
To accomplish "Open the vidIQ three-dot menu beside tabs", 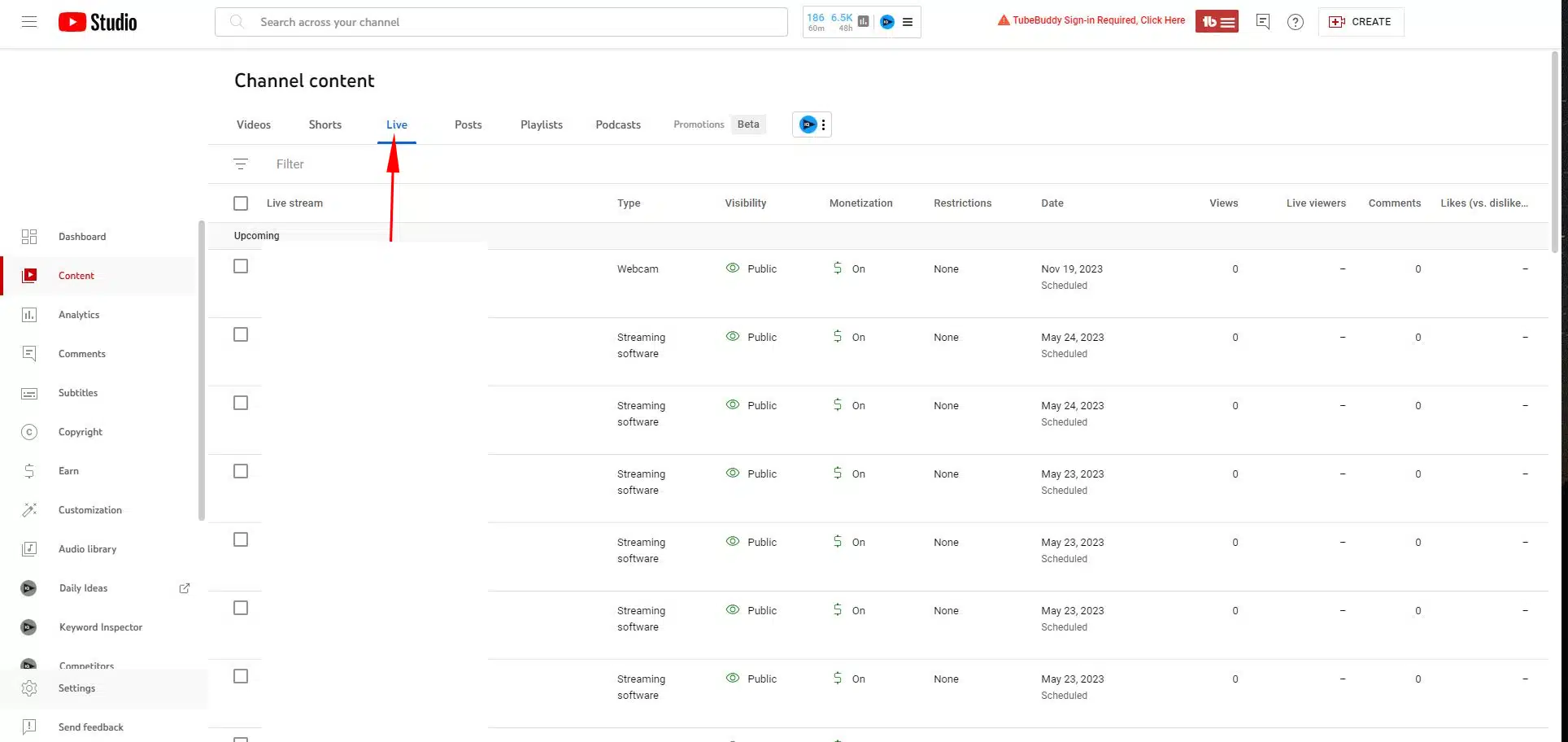I will click(823, 124).
